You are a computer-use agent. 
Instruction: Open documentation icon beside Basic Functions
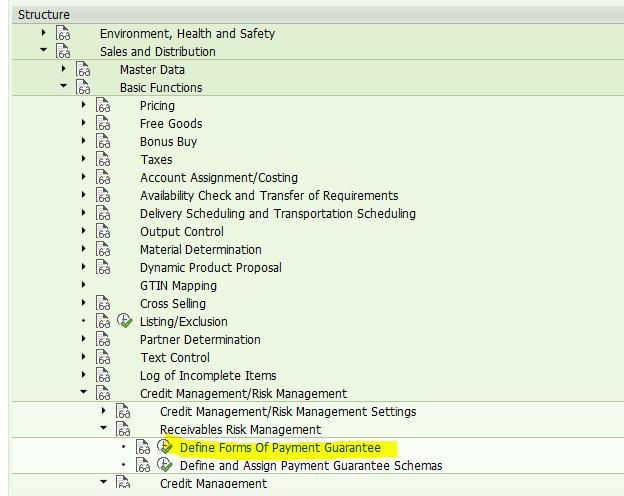tap(83, 87)
